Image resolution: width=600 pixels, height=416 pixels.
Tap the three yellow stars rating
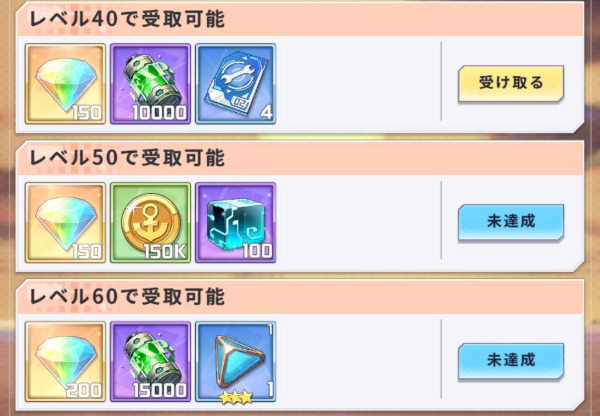(x=236, y=397)
